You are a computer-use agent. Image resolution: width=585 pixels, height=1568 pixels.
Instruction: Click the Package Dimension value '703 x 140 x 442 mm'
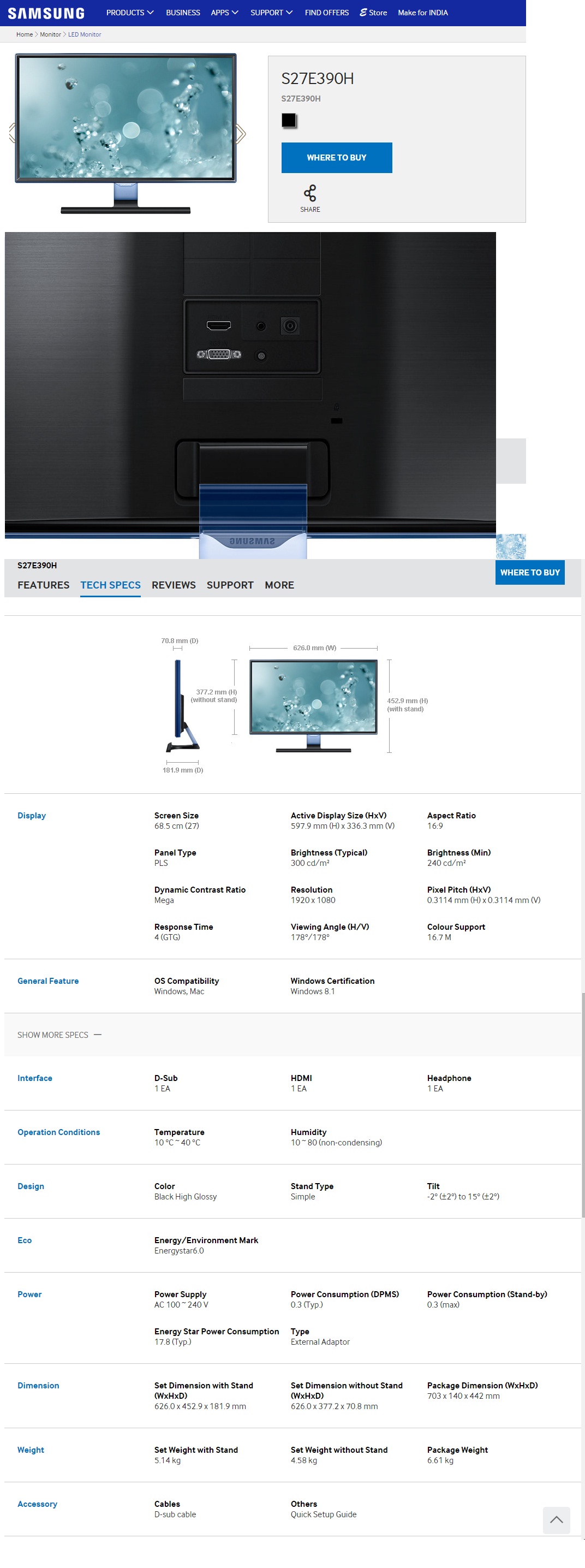pos(463,1395)
